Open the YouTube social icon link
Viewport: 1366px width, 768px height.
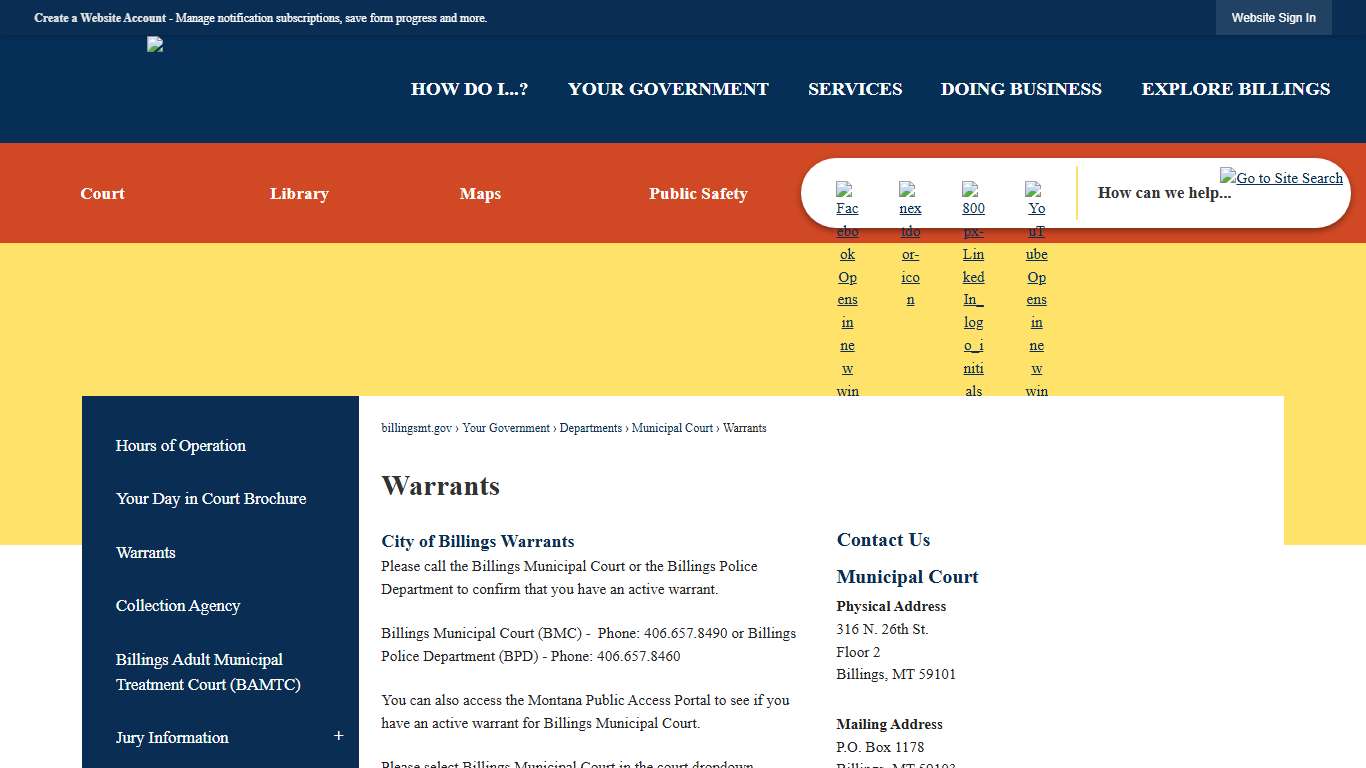click(x=1036, y=195)
